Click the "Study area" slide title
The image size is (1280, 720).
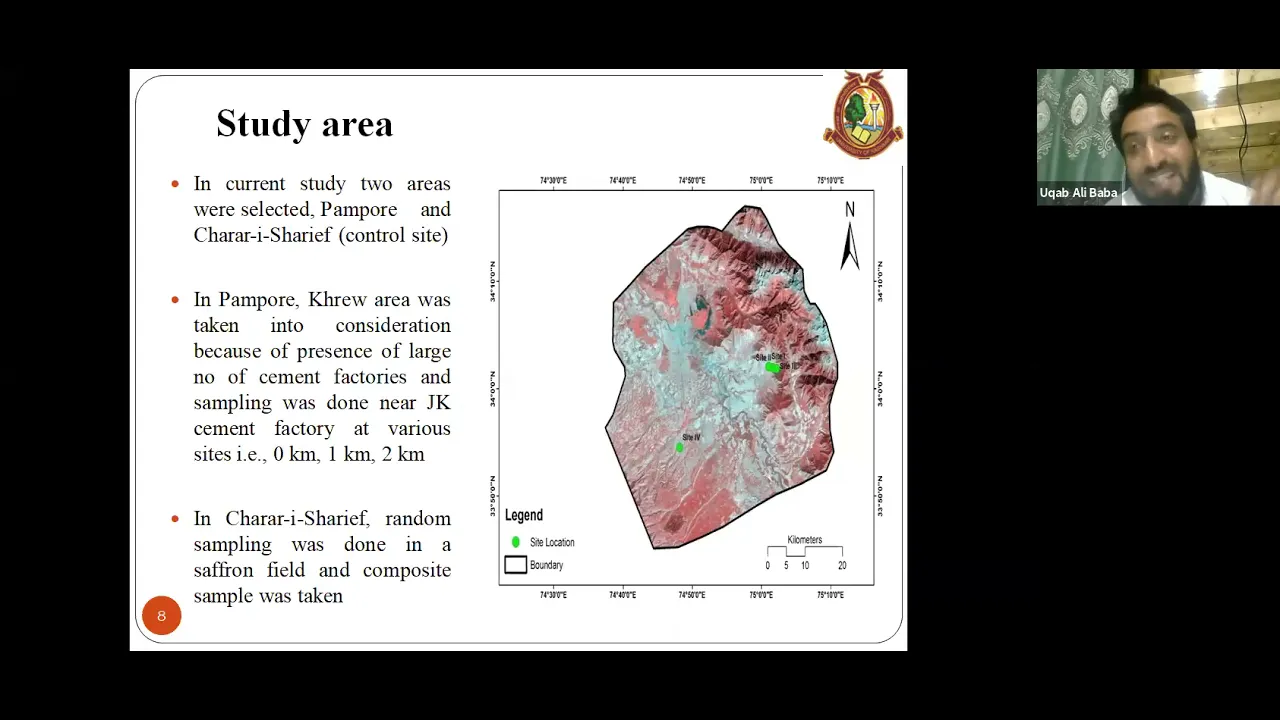click(305, 124)
